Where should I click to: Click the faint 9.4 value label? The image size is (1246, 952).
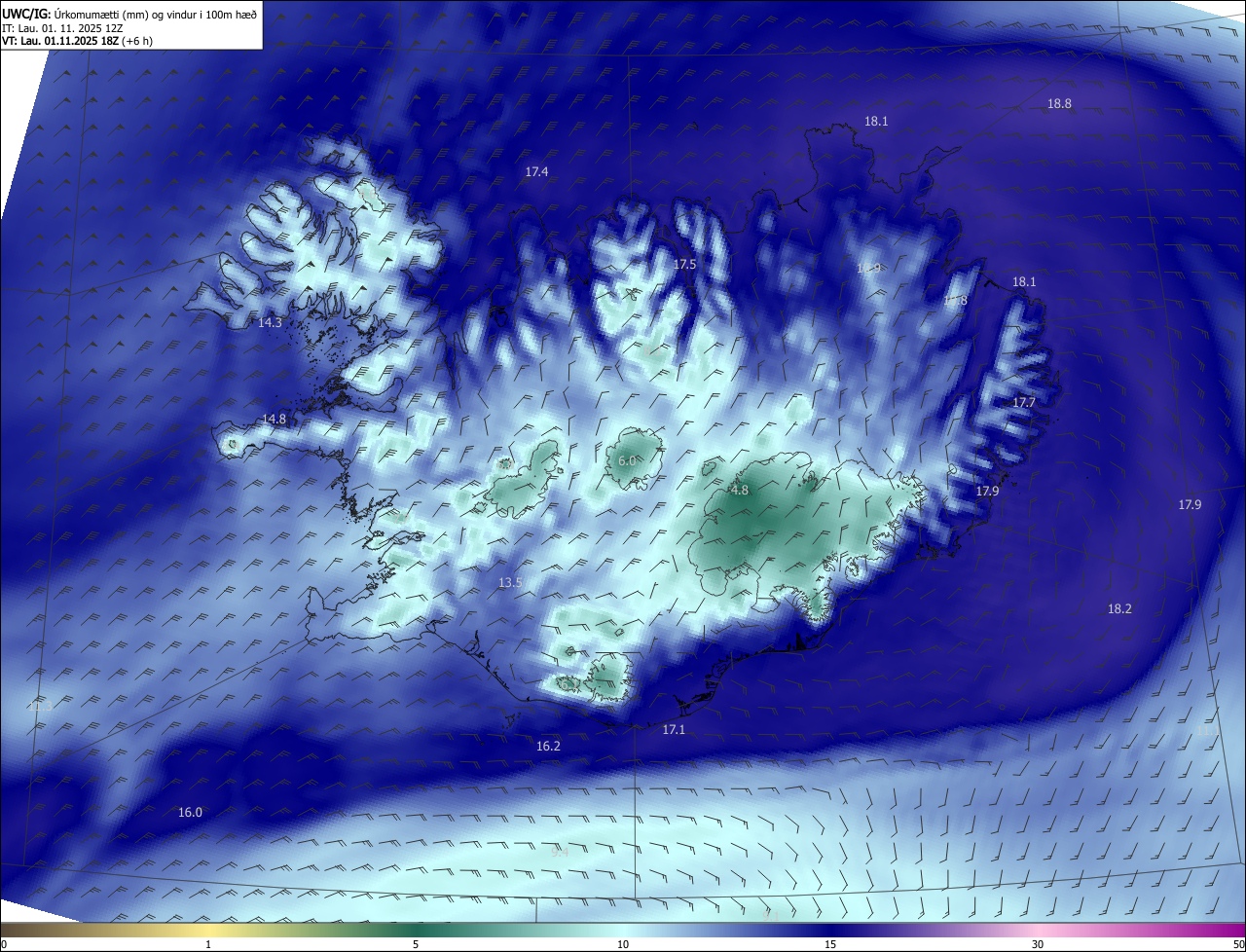pyautogui.click(x=560, y=852)
